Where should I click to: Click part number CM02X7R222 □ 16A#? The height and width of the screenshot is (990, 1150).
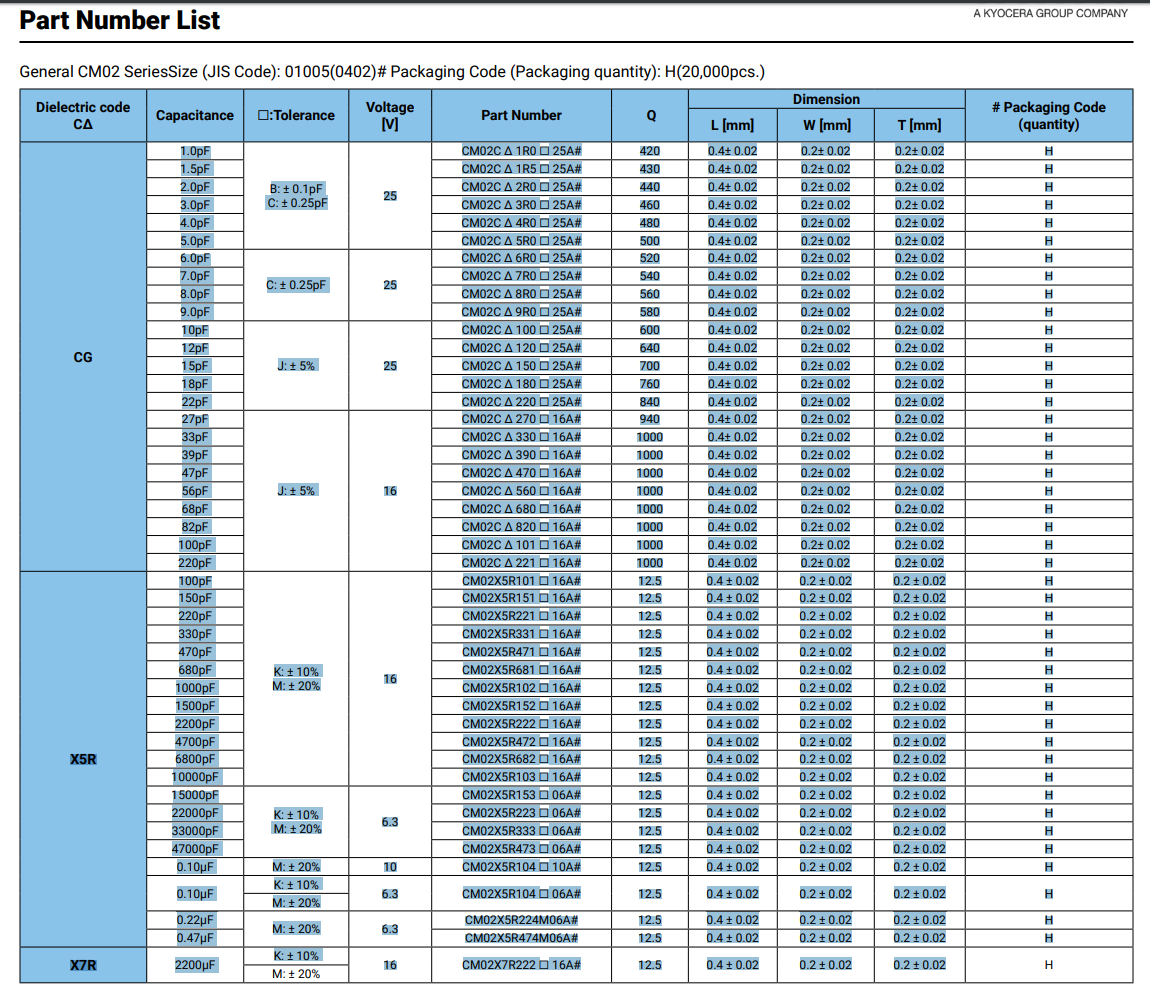[521, 965]
